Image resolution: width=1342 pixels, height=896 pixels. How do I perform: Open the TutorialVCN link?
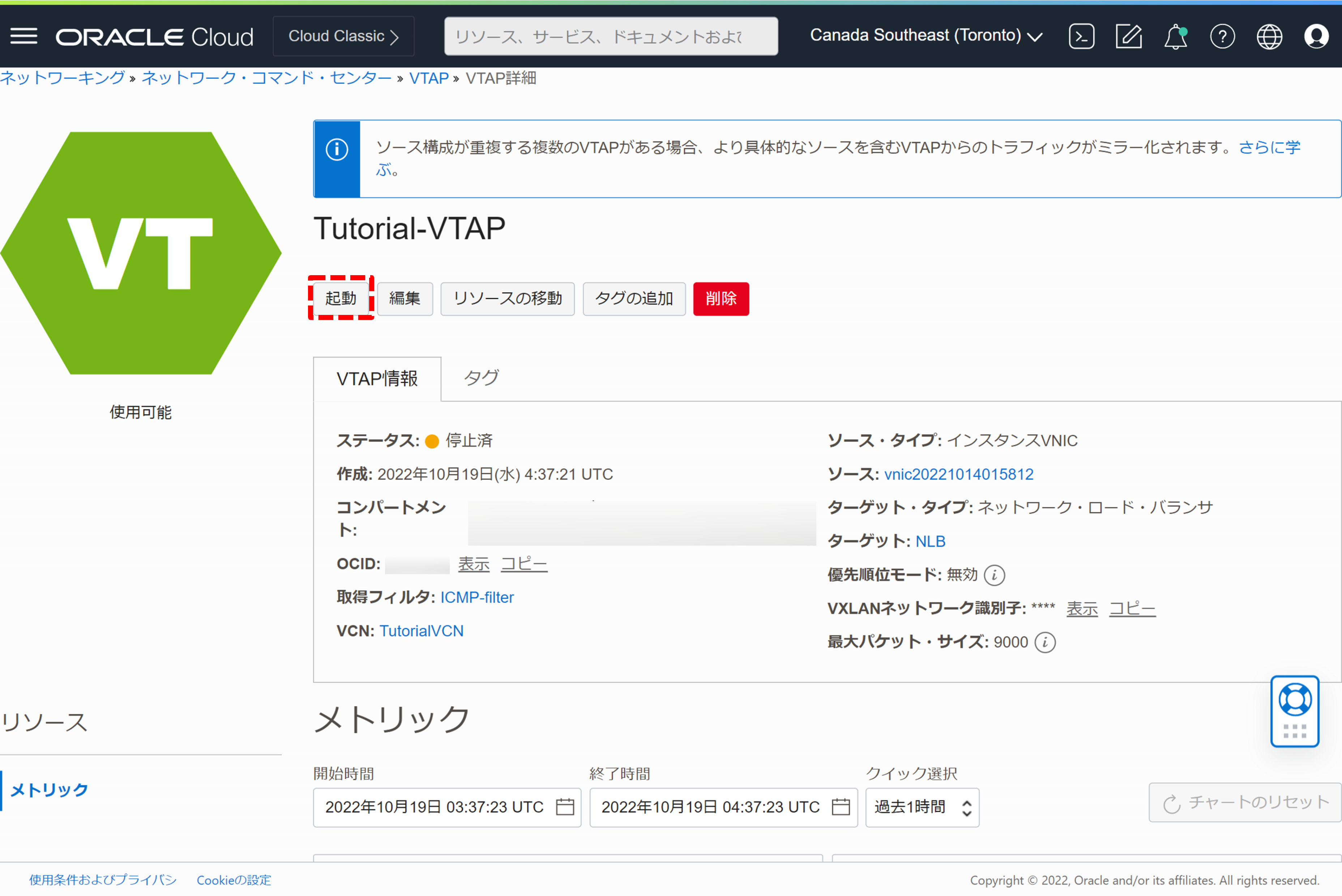tap(422, 631)
